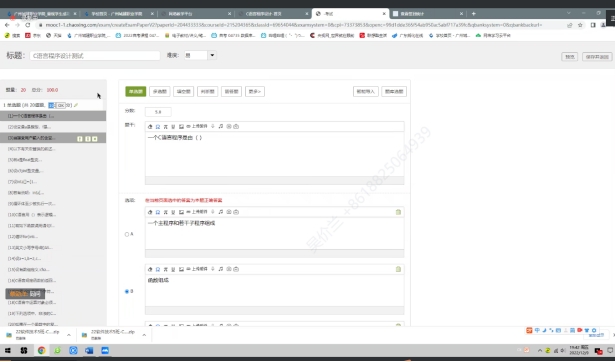Click the 智能导入 button
This screenshot has height=362, width=615.
tap(366, 91)
